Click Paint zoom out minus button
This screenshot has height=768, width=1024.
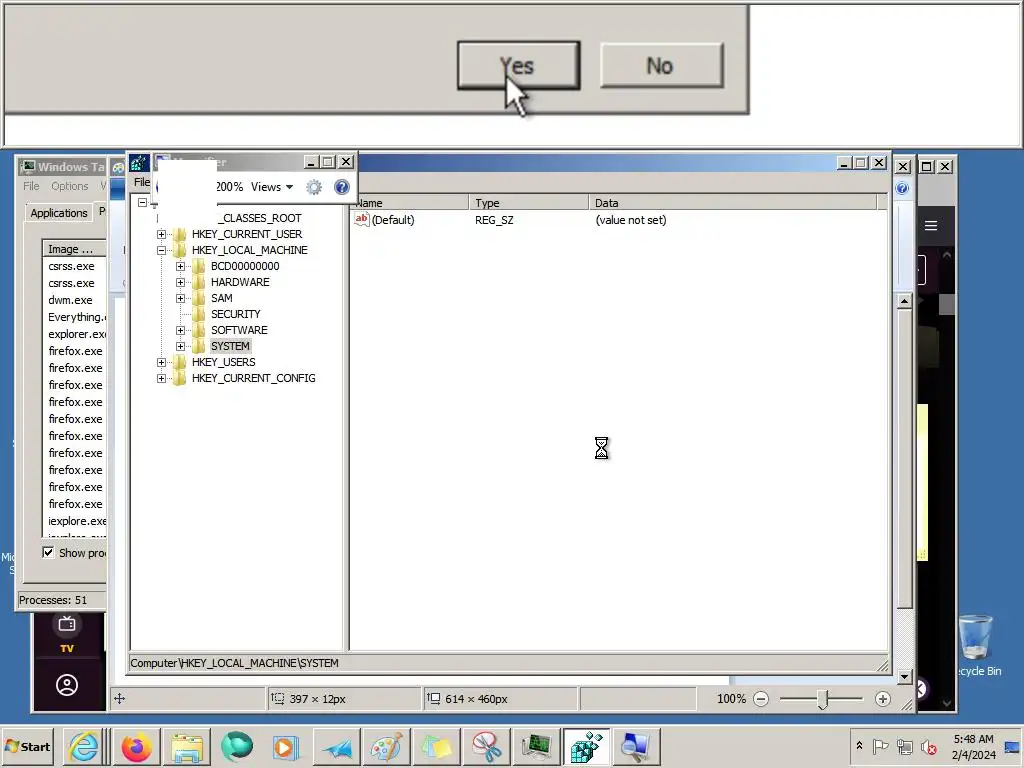pyautogui.click(x=761, y=699)
